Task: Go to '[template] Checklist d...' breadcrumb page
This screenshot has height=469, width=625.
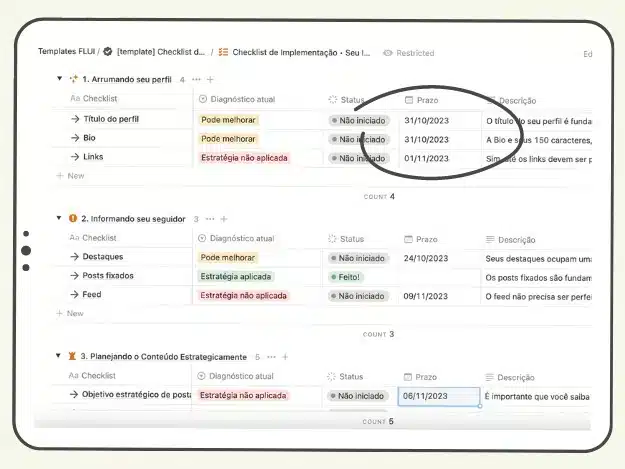Action: pos(160,52)
